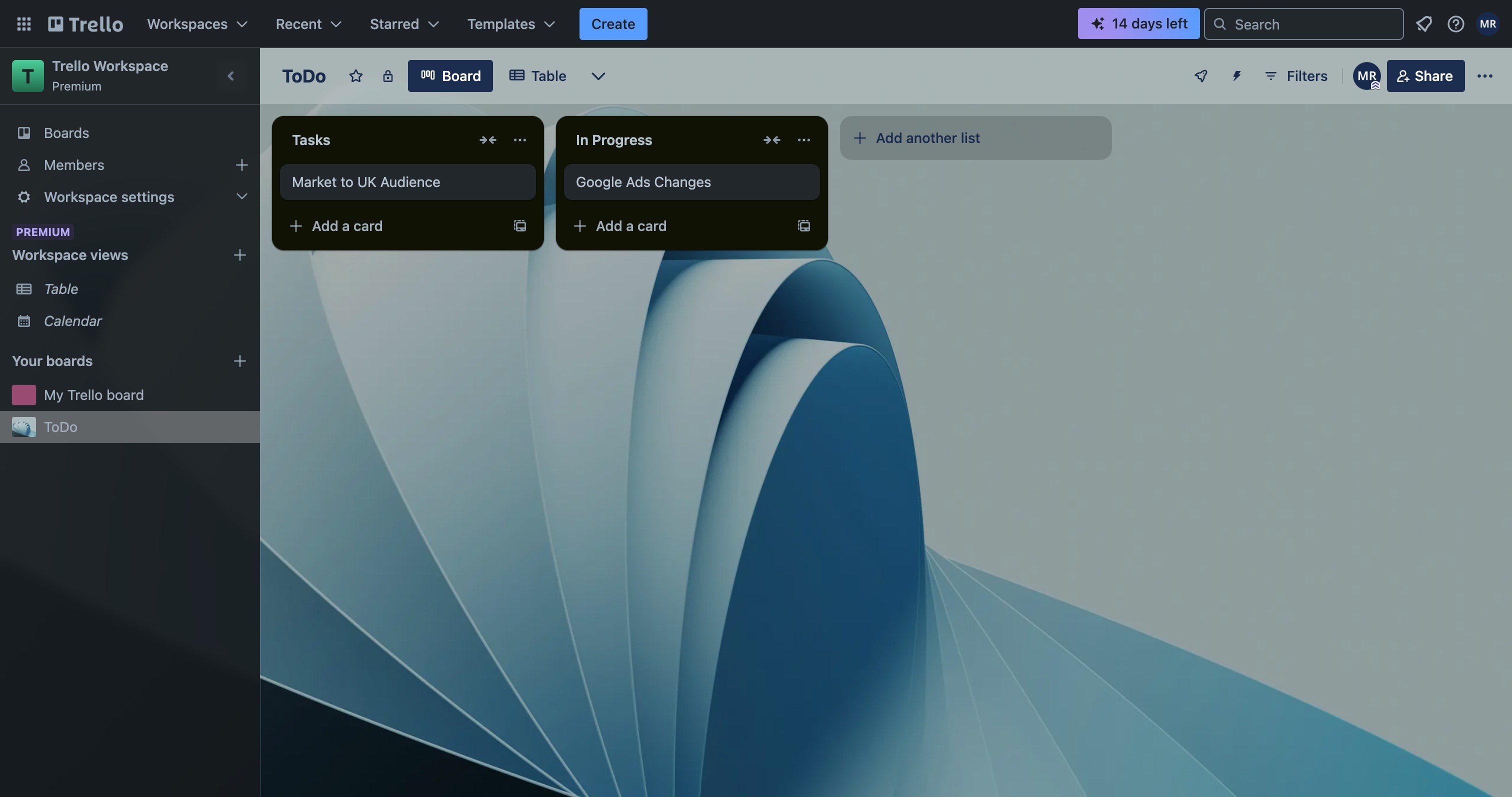Click Add another list
The height and width of the screenshot is (797, 1512).
[975, 138]
